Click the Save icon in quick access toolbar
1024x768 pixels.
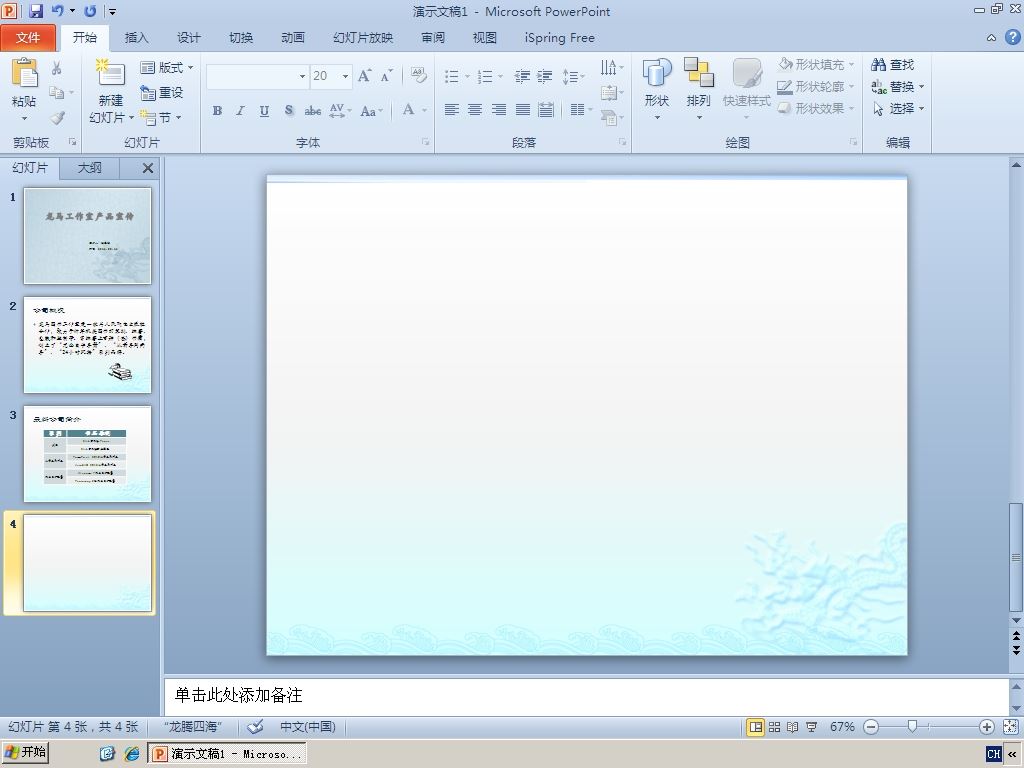[36, 10]
